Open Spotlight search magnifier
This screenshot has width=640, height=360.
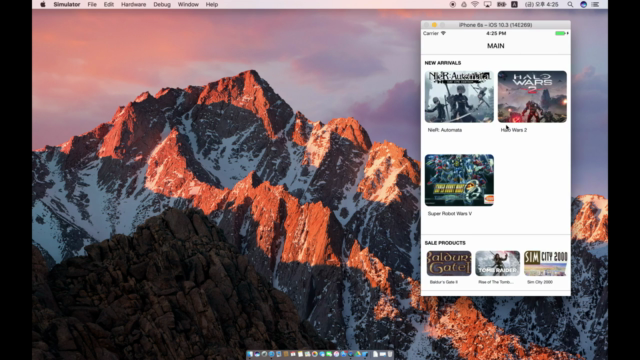tap(570, 4)
